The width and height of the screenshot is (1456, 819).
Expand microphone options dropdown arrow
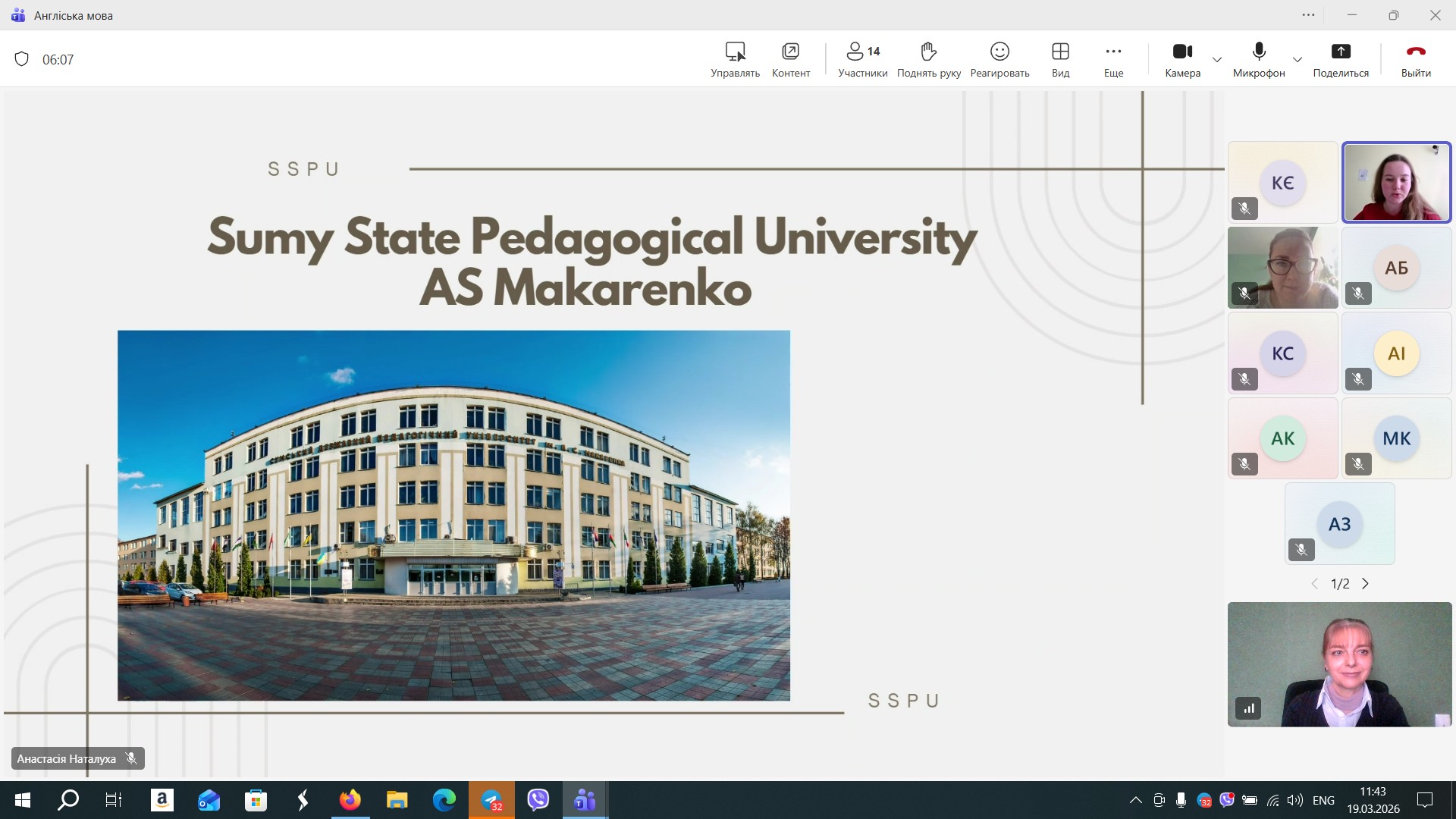1298,60
